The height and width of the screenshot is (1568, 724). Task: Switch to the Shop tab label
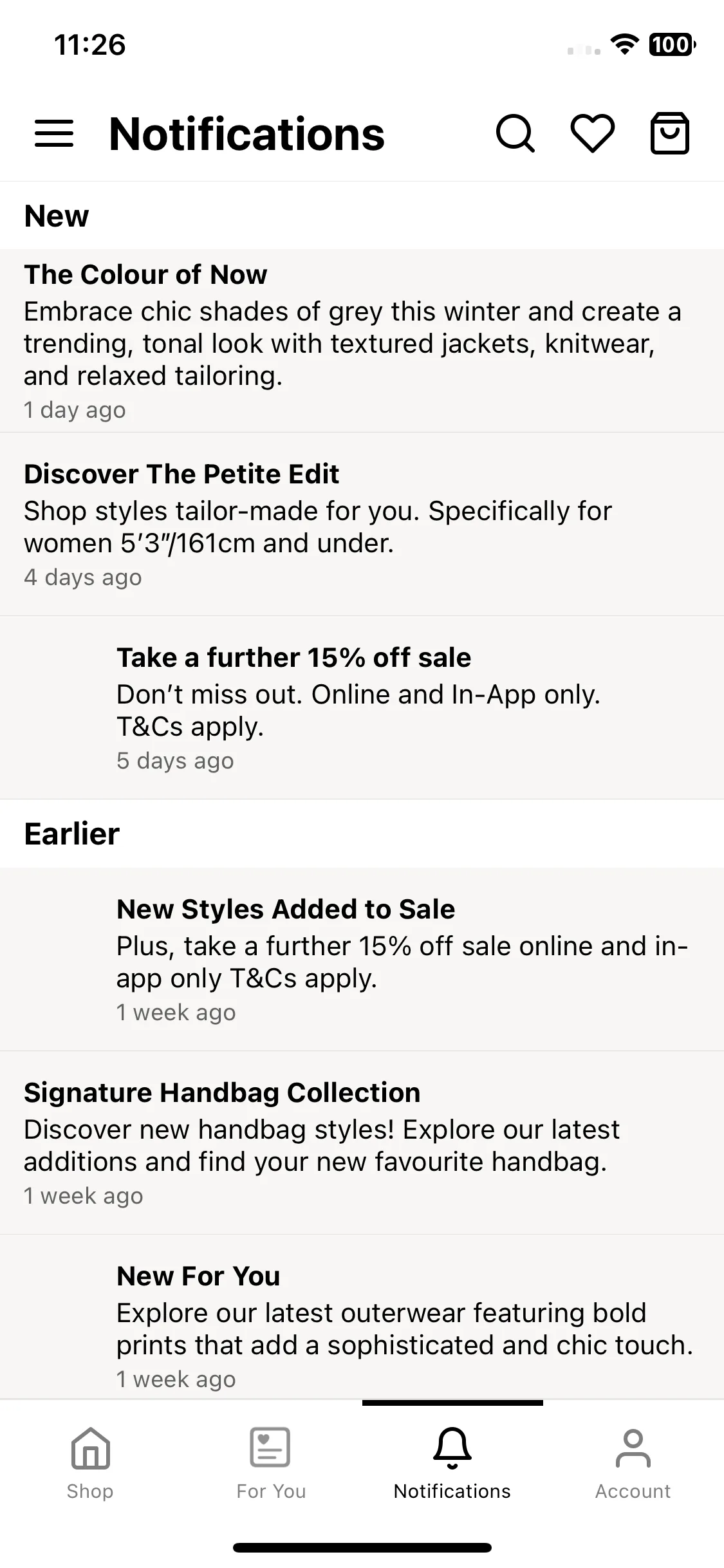pos(90,1491)
